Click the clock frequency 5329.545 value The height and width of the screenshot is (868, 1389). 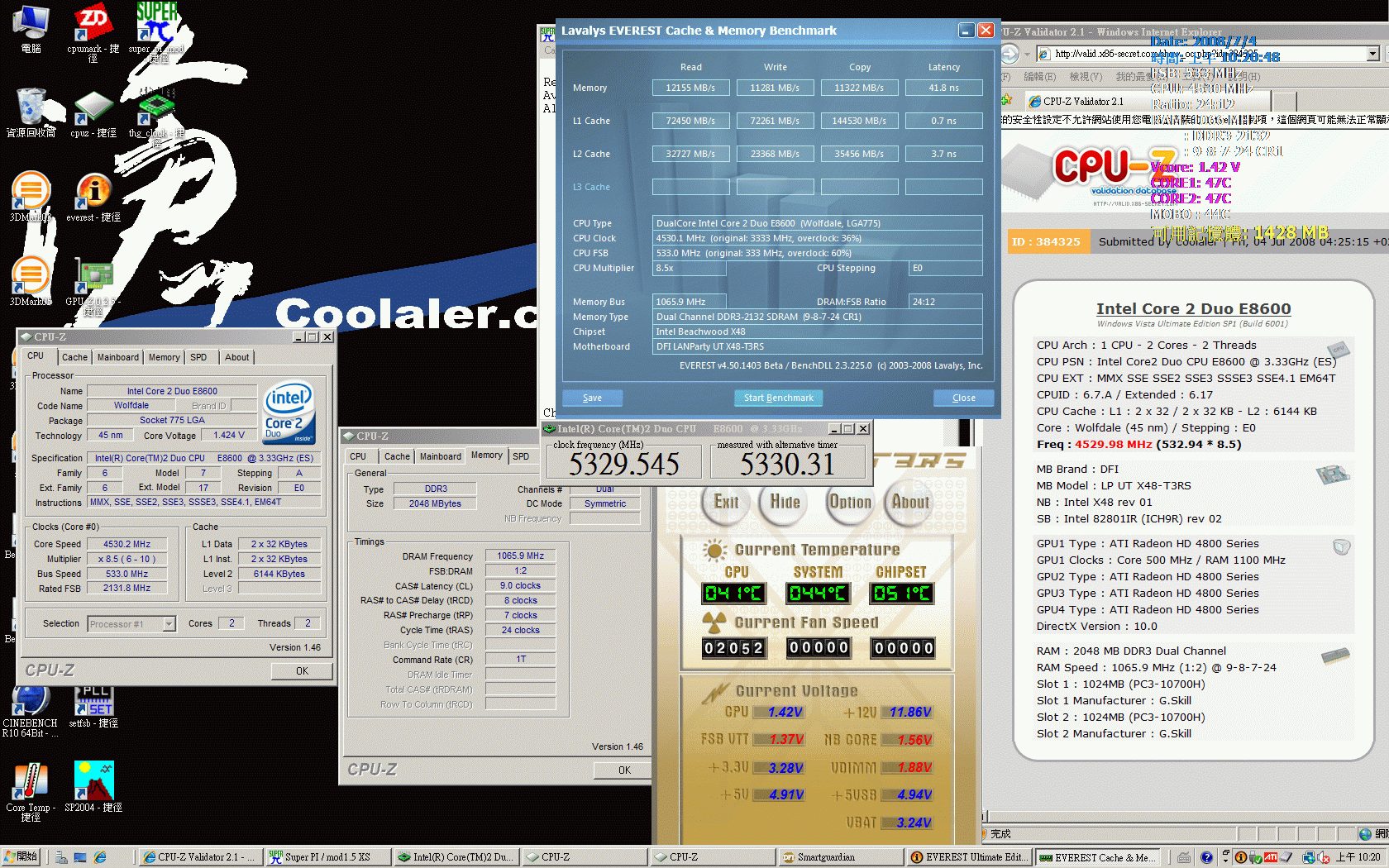click(x=624, y=464)
